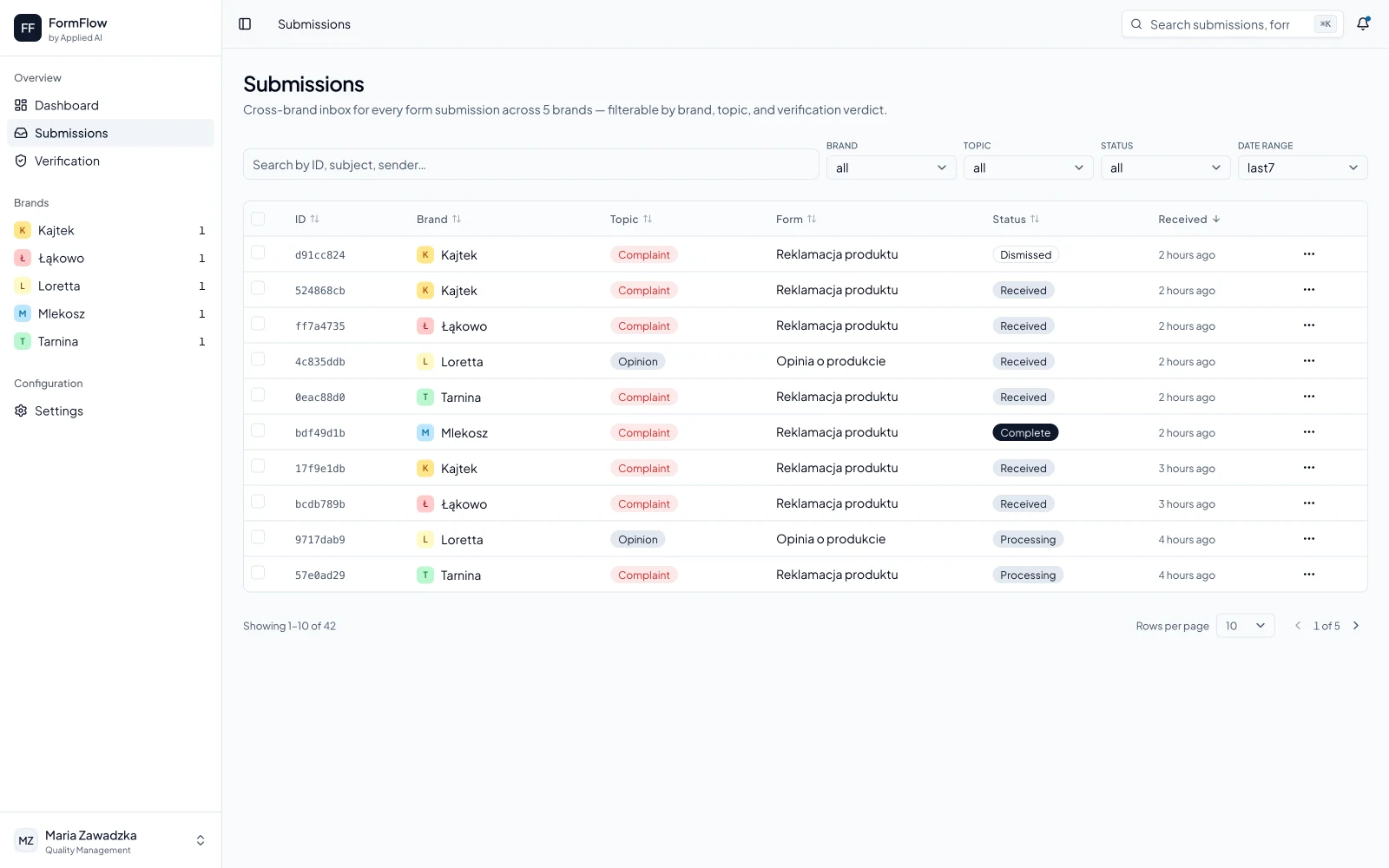
Task: Click submission ID 9717dab9
Action: (320, 540)
